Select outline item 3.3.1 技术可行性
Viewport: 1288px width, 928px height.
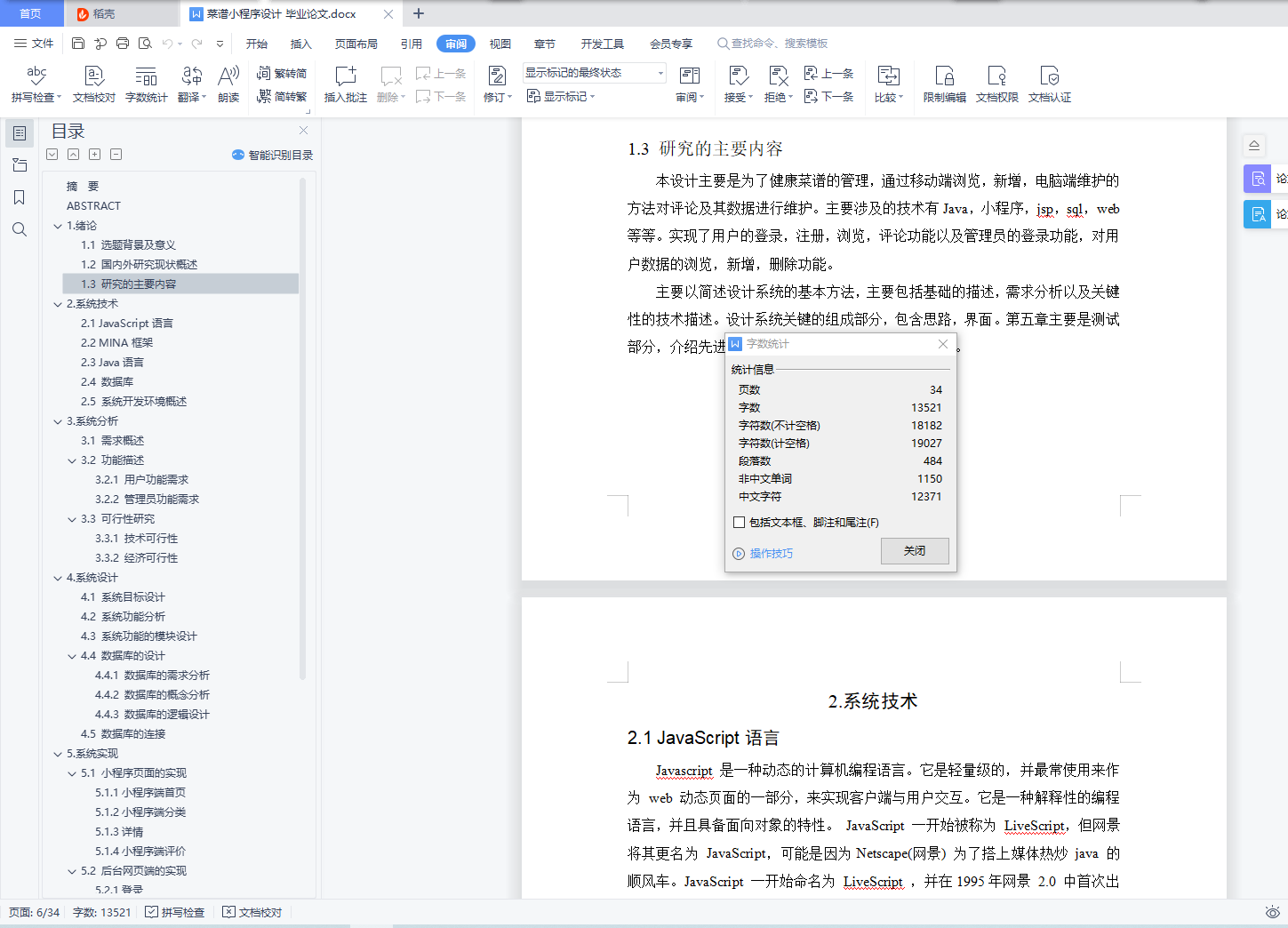point(136,539)
